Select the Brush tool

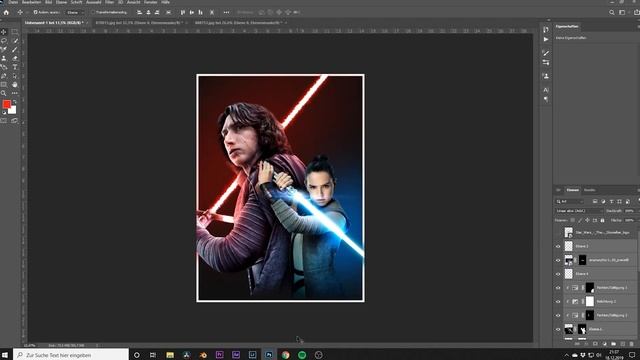coord(15,50)
